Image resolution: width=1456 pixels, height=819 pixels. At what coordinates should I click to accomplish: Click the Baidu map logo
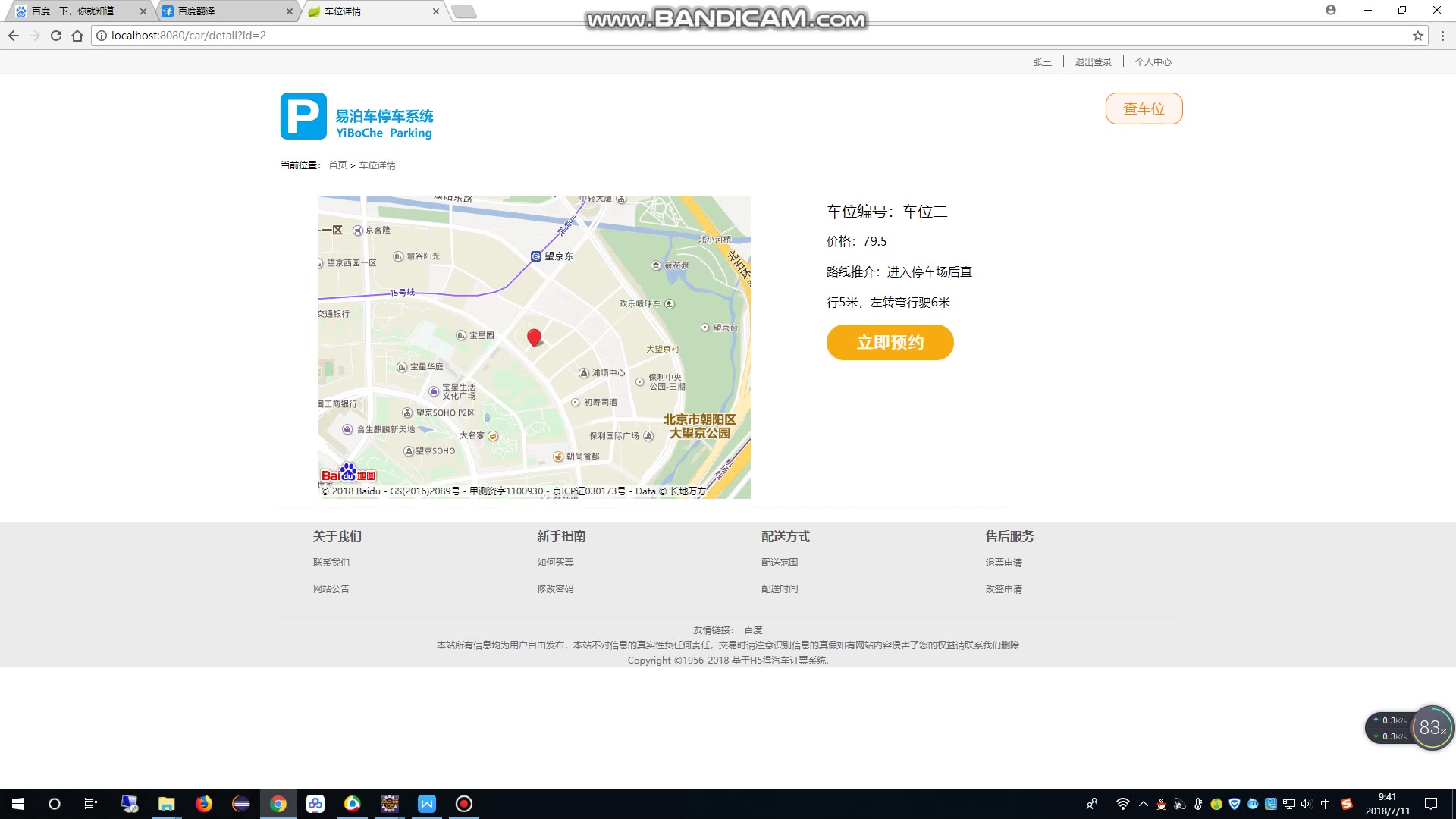[x=348, y=473]
